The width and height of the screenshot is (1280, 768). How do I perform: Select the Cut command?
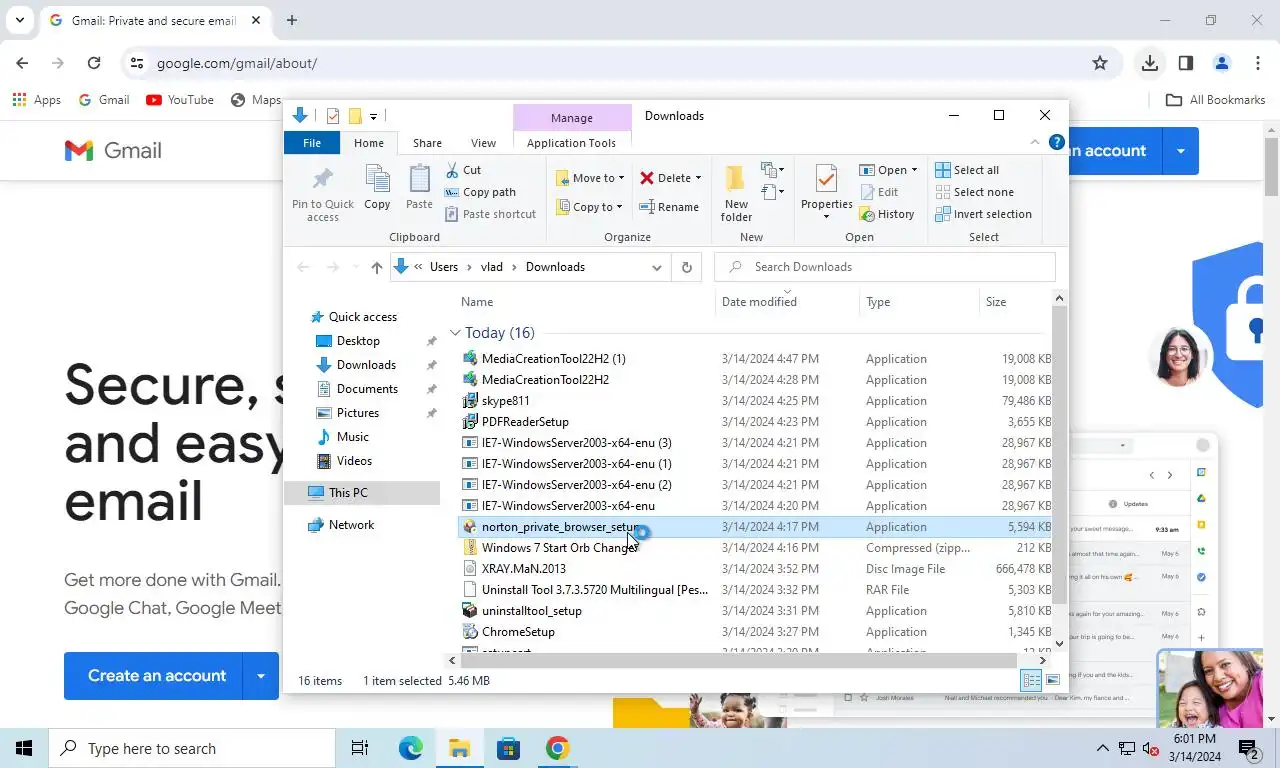463,170
